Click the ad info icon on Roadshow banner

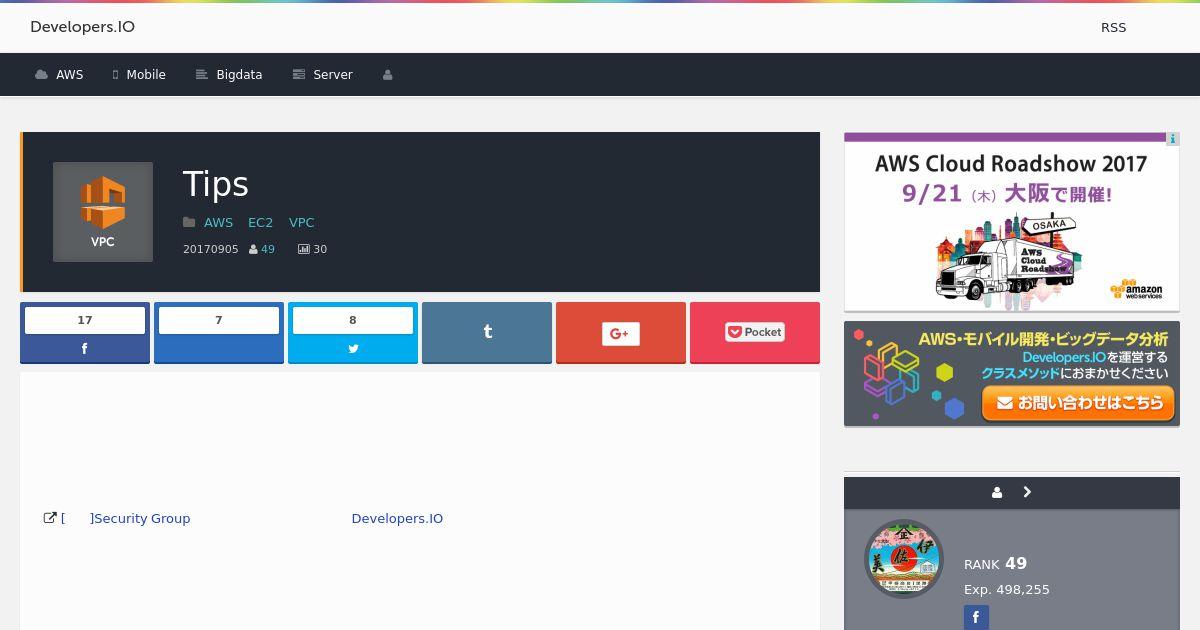(1173, 139)
